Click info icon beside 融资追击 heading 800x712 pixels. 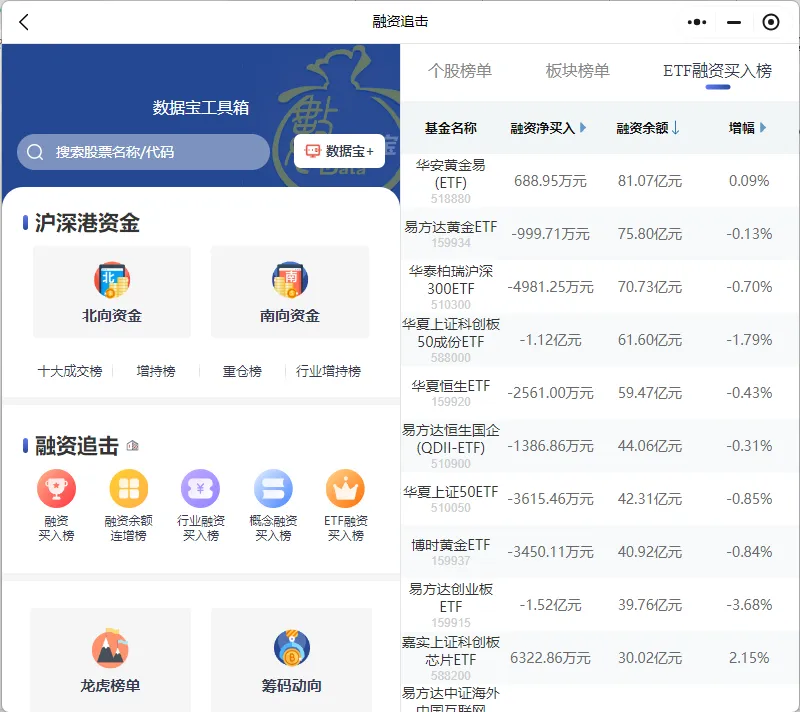point(133,445)
